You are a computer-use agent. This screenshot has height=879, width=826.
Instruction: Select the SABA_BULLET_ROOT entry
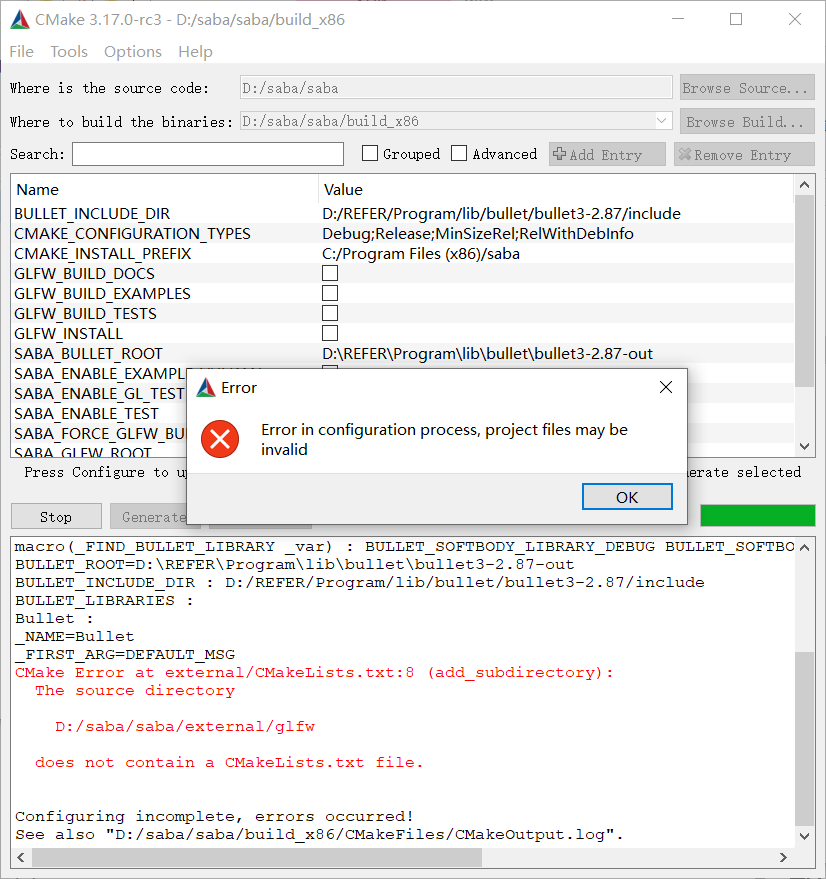click(88, 354)
